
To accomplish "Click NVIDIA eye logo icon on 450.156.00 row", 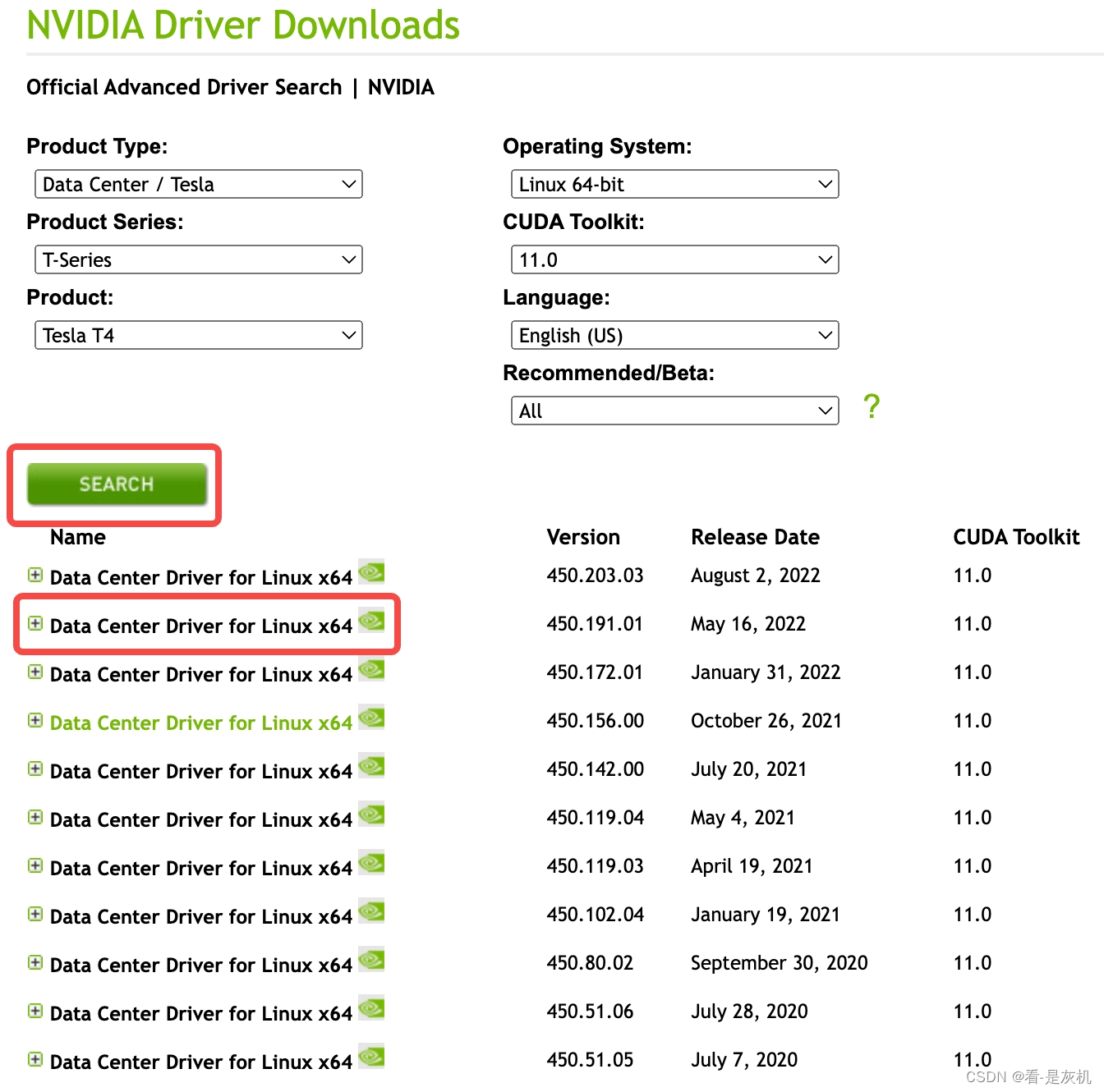I will tap(371, 717).
